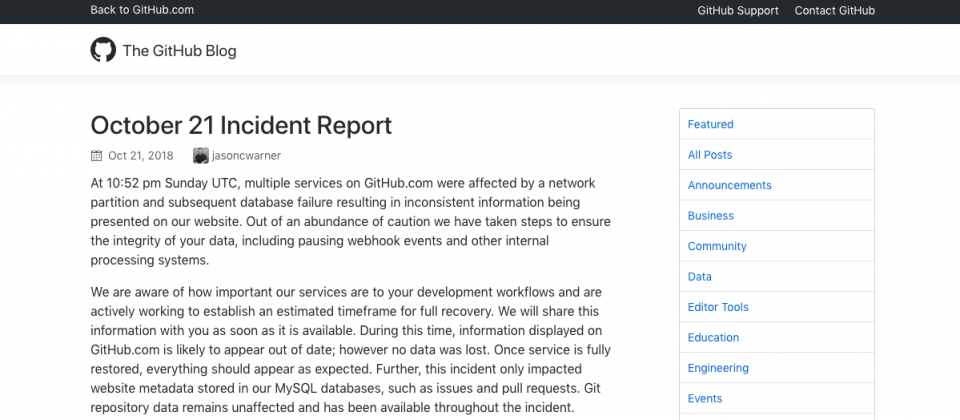Click the GitHub Octocat logo icon
The width and height of the screenshot is (960, 420).
(x=103, y=50)
